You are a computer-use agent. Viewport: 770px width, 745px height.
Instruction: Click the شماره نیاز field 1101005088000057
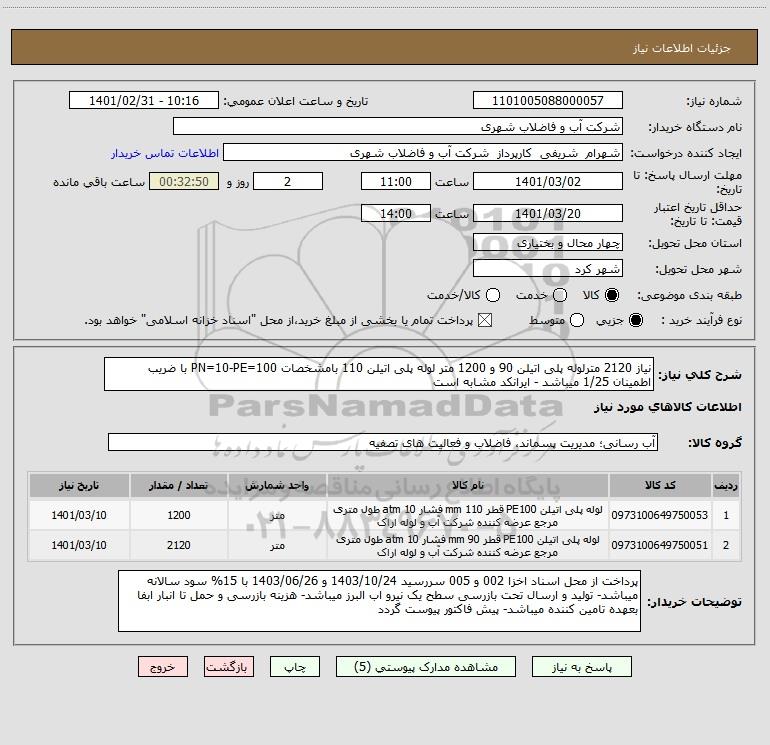click(548, 100)
